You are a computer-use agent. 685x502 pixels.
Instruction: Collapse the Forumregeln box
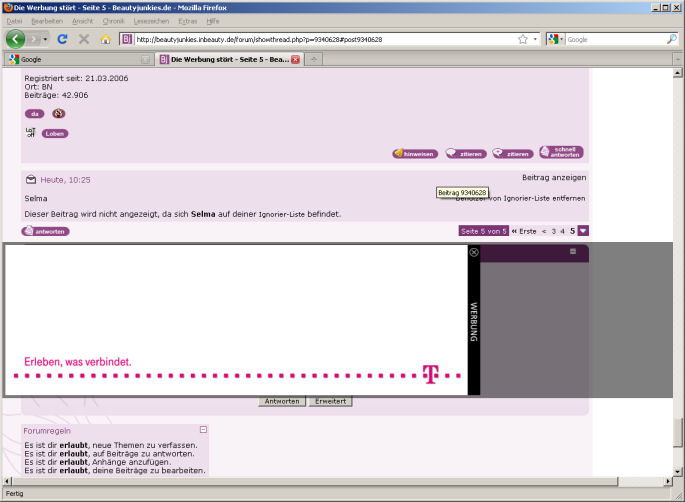click(x=203, y=430)
